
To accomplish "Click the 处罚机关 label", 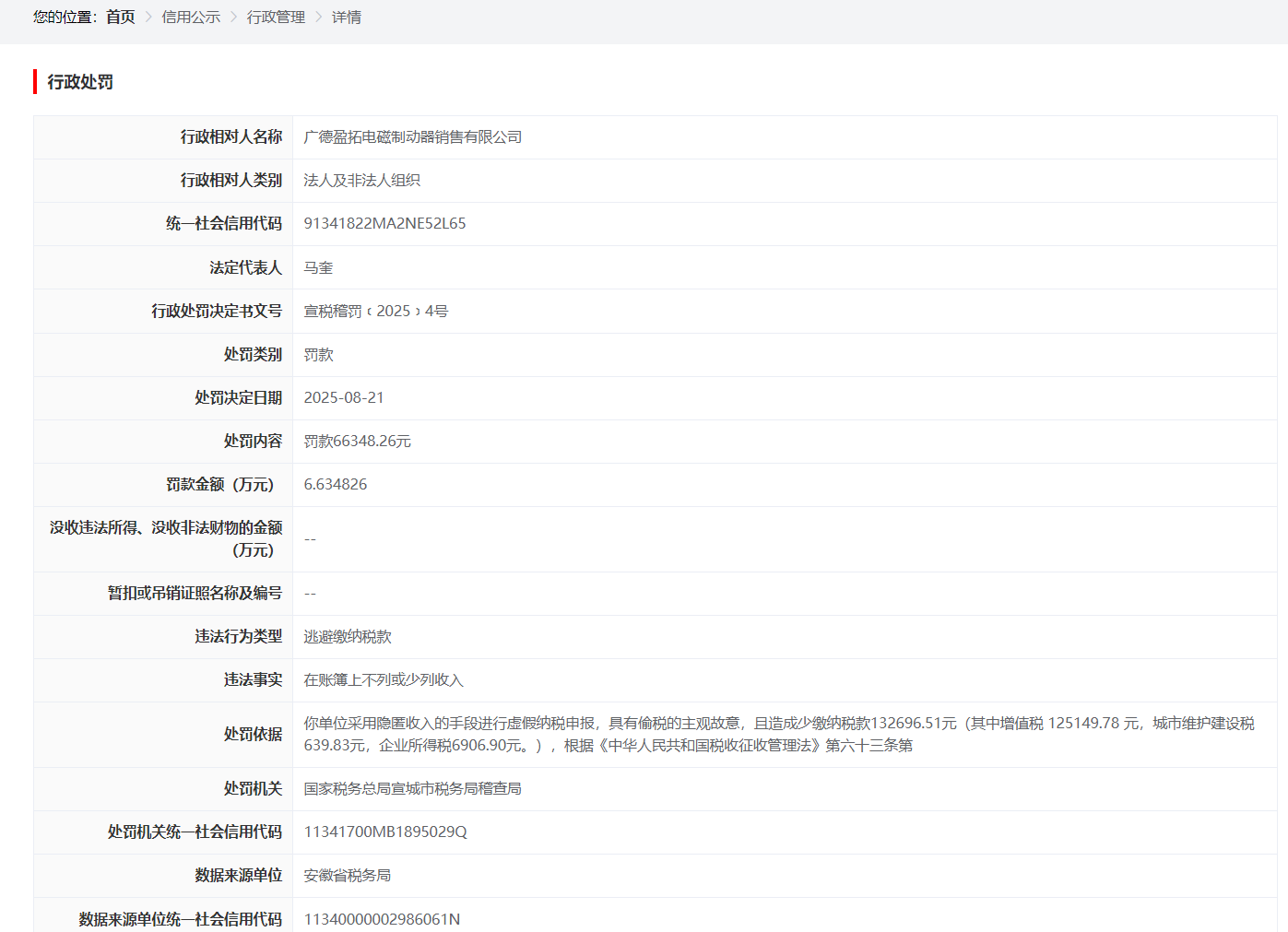I will [254, 789].
